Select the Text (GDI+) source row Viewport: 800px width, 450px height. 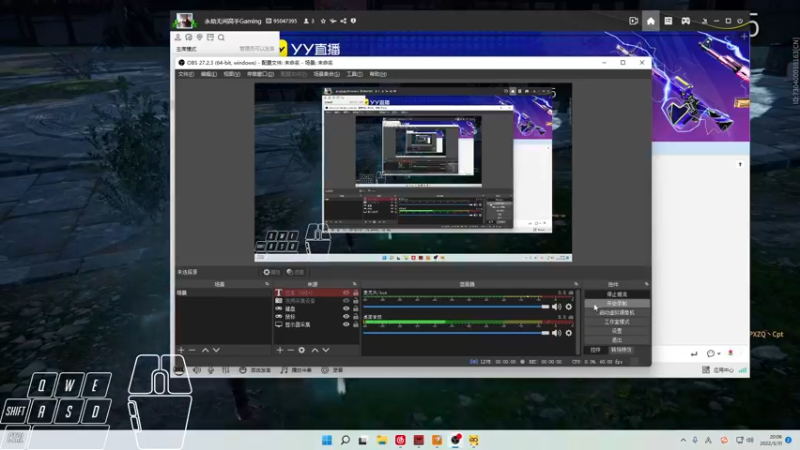point(316,293)
